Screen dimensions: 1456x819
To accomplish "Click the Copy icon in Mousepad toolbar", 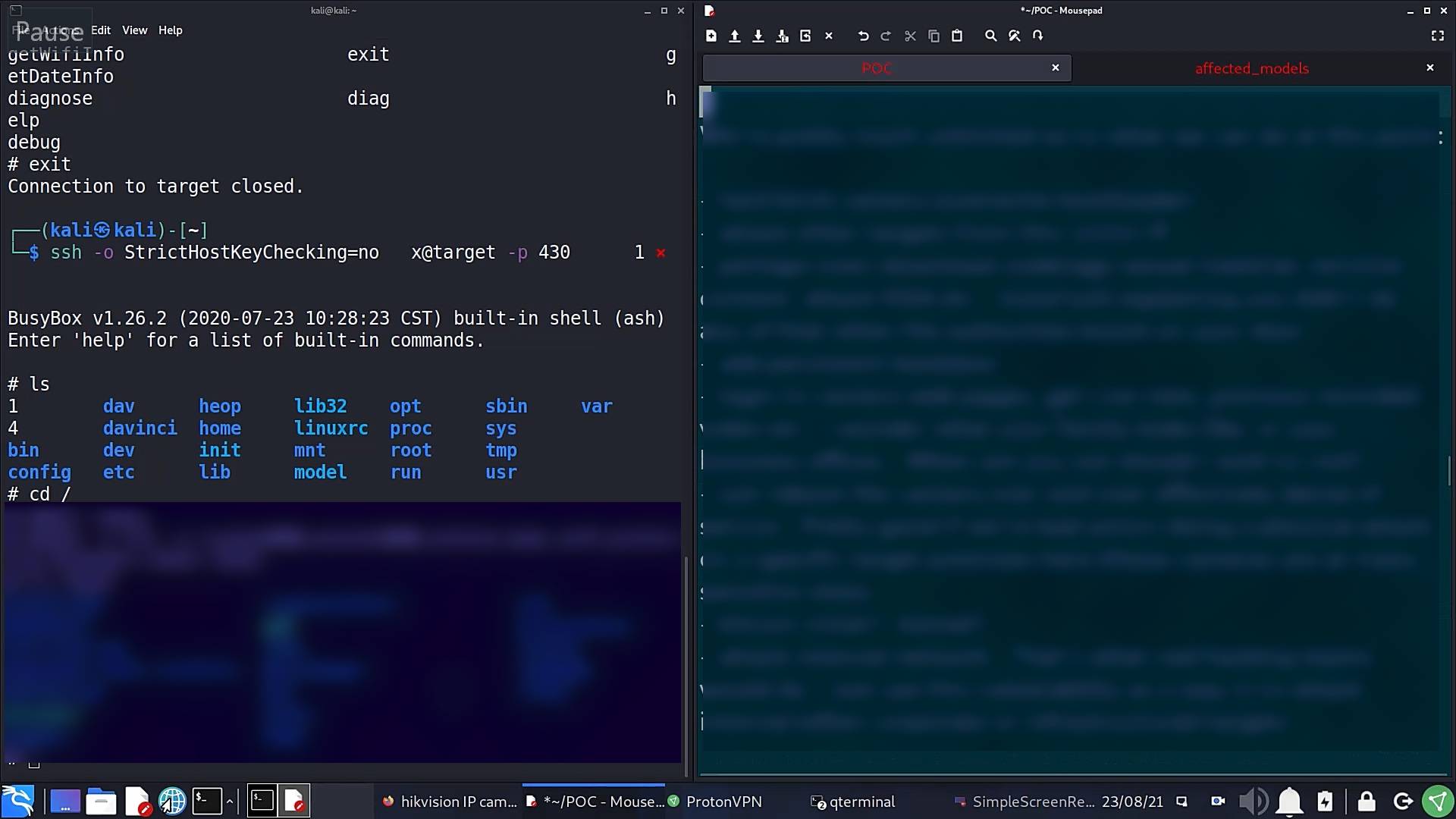I will [x=933, y=36].
